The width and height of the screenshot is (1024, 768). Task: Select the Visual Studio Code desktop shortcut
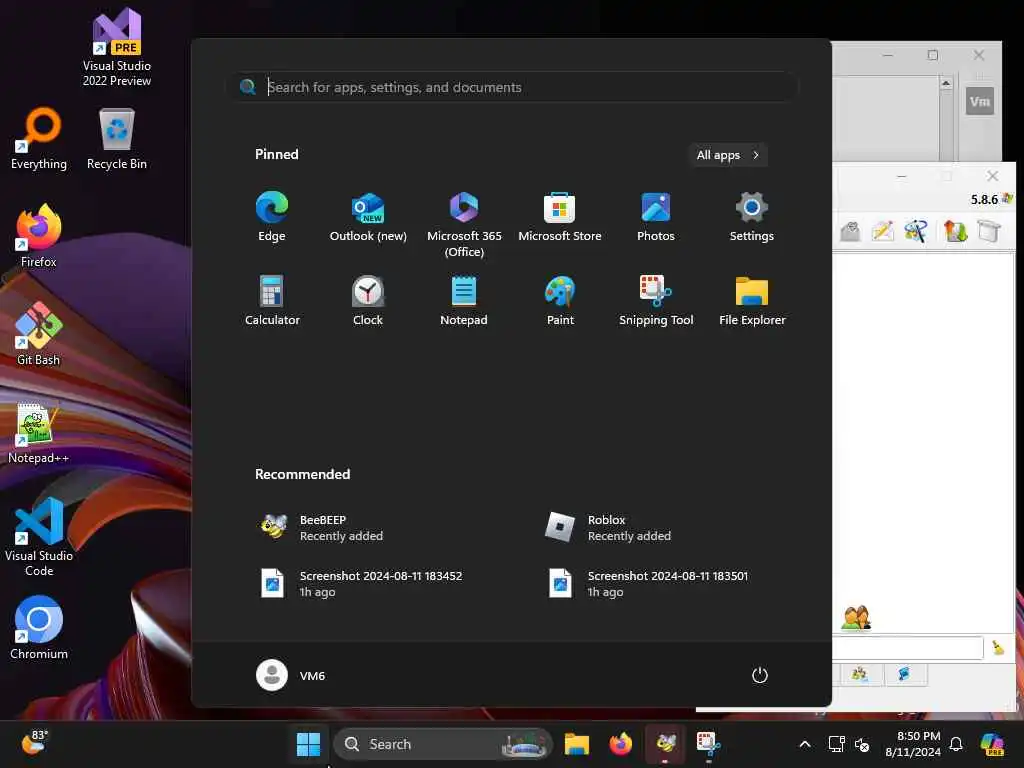coord(39,537)
